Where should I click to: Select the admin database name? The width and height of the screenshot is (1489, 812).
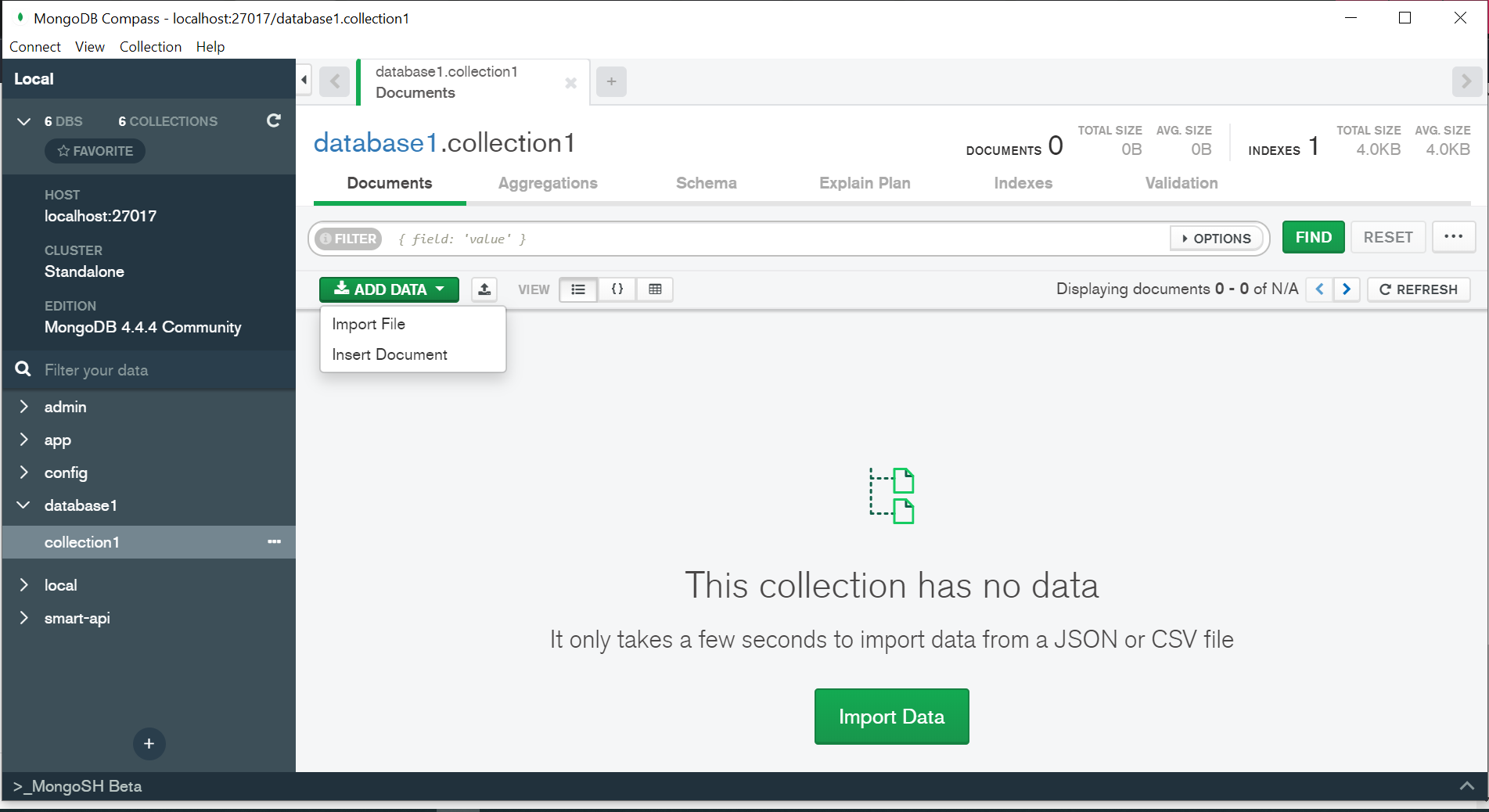[x=66, y=407]
